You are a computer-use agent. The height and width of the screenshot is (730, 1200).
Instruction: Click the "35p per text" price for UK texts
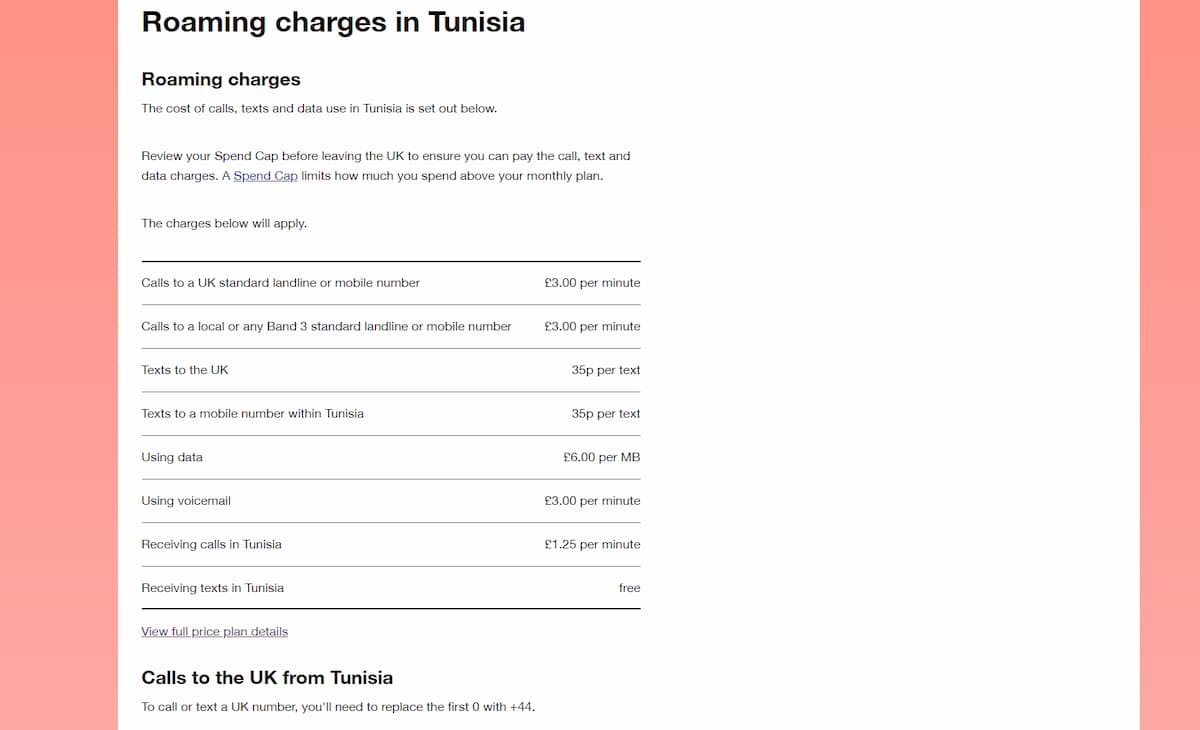[x=605, y=370]
